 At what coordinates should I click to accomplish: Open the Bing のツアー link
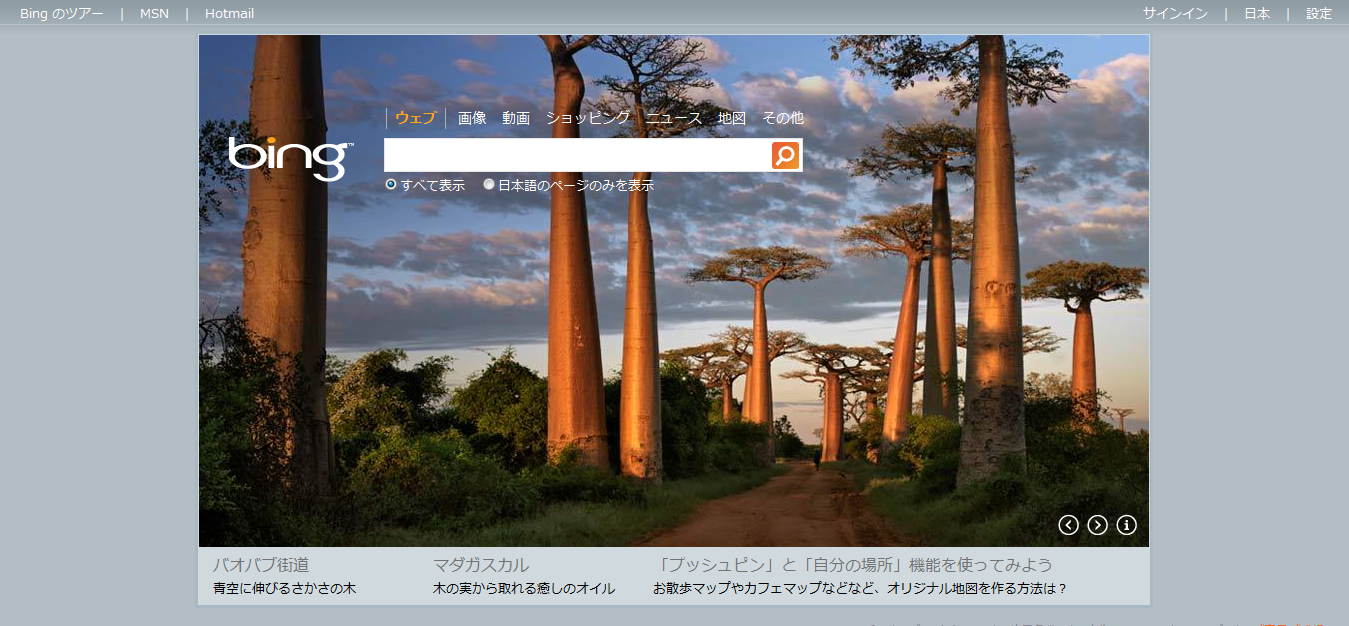pyautogui.click(x=61, y=14)
